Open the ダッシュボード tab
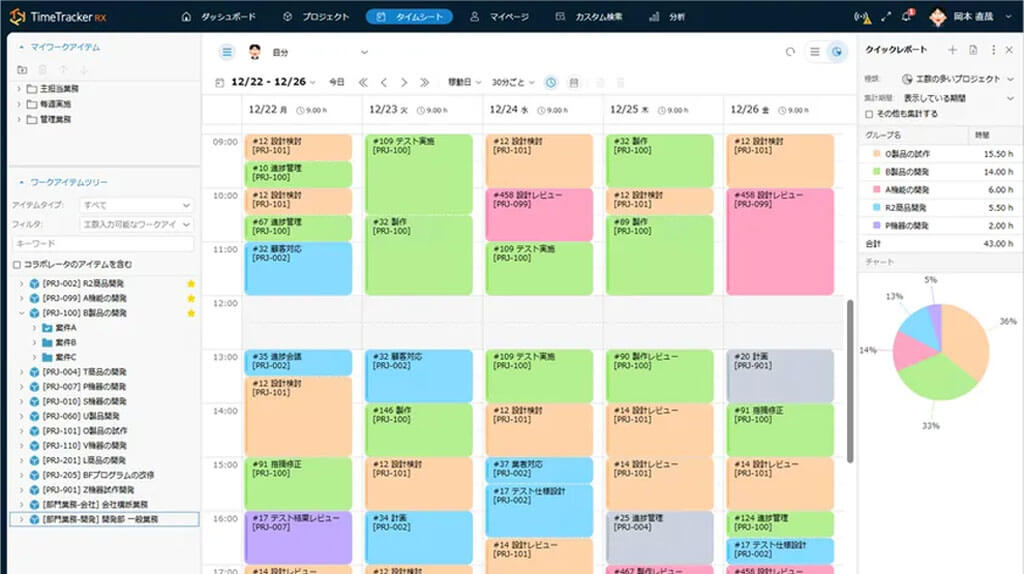 219,17
